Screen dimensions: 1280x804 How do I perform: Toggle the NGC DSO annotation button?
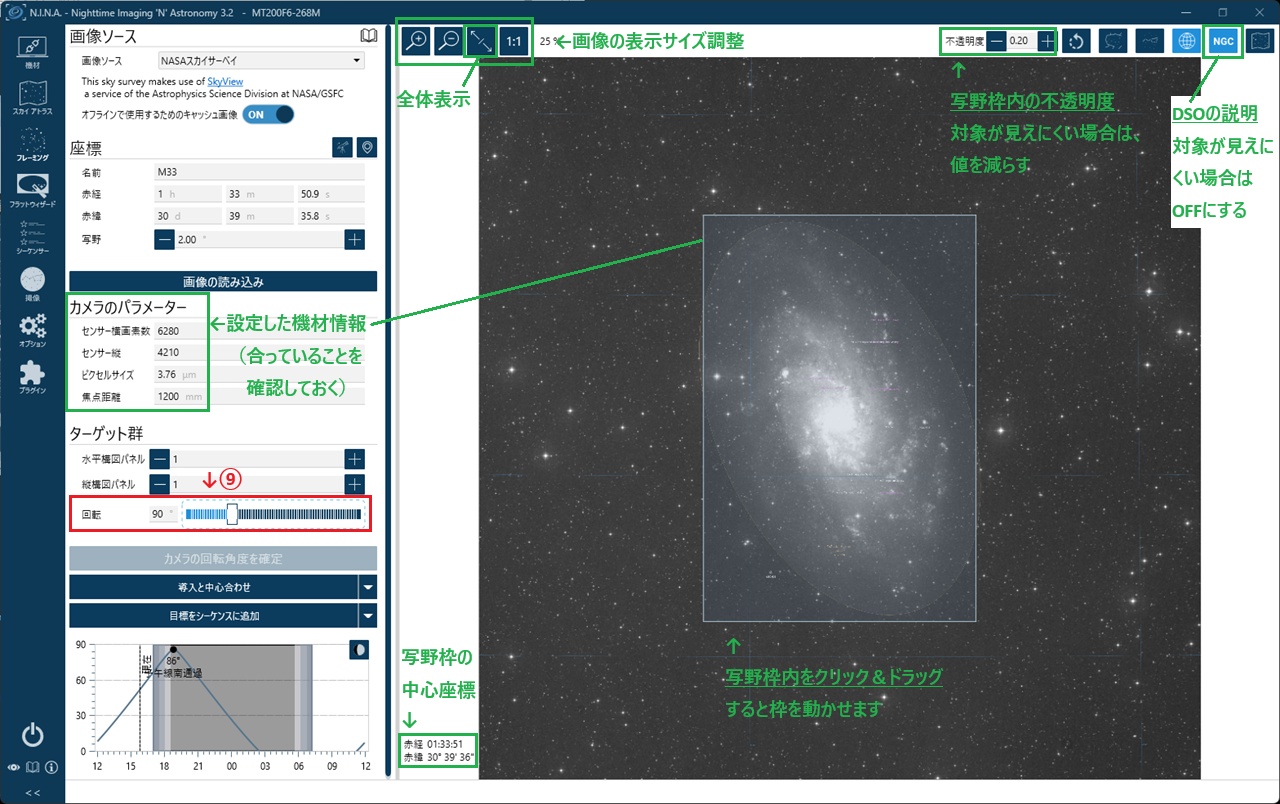pyautogui.click(x=1223, y=41)
